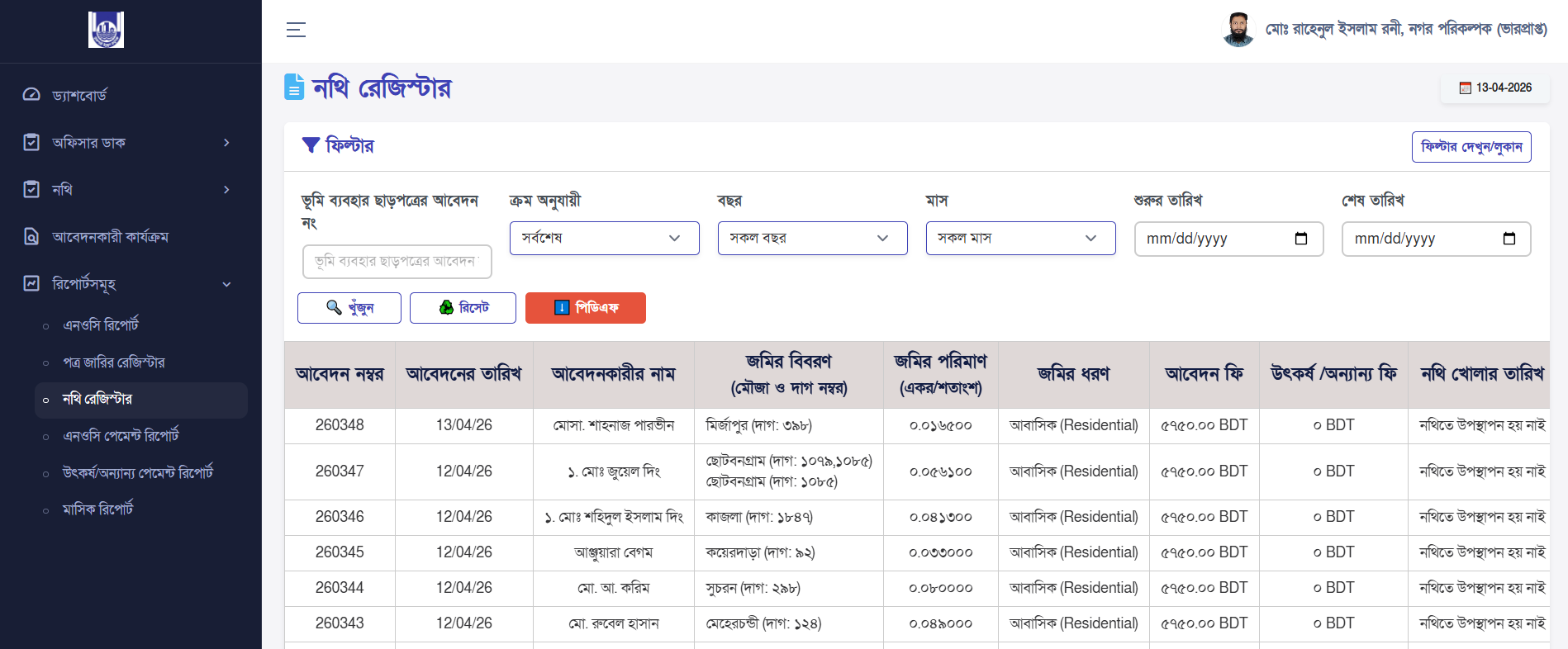Open the মাস dropdown

click(x=1020, y=239)
